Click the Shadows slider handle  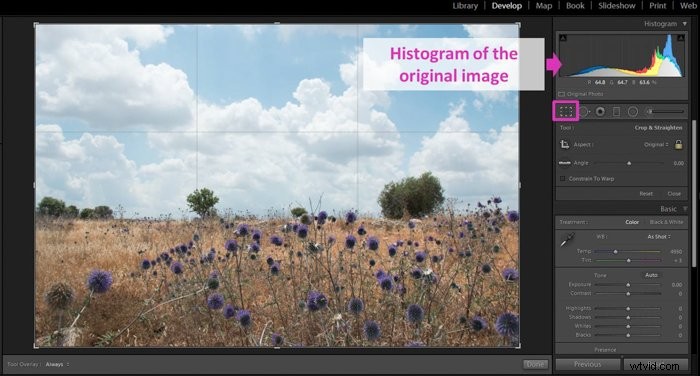point(628,318)
